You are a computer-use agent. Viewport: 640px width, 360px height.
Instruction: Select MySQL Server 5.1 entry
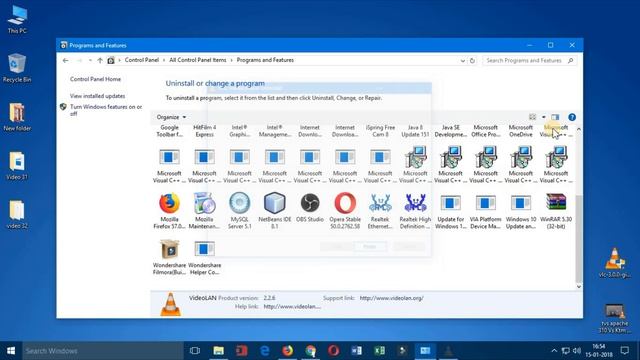click(240, 211)
